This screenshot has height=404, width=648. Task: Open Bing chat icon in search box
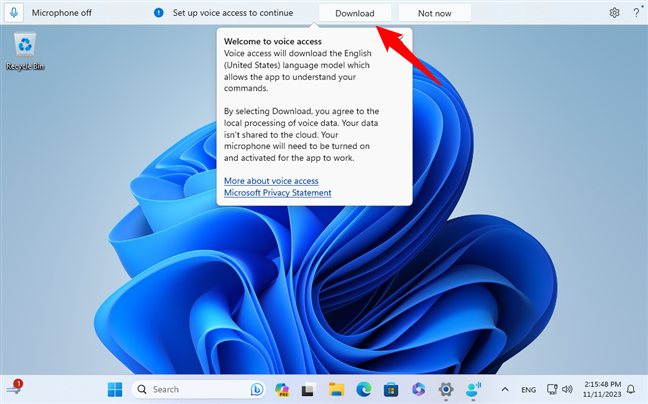point(256,389)
